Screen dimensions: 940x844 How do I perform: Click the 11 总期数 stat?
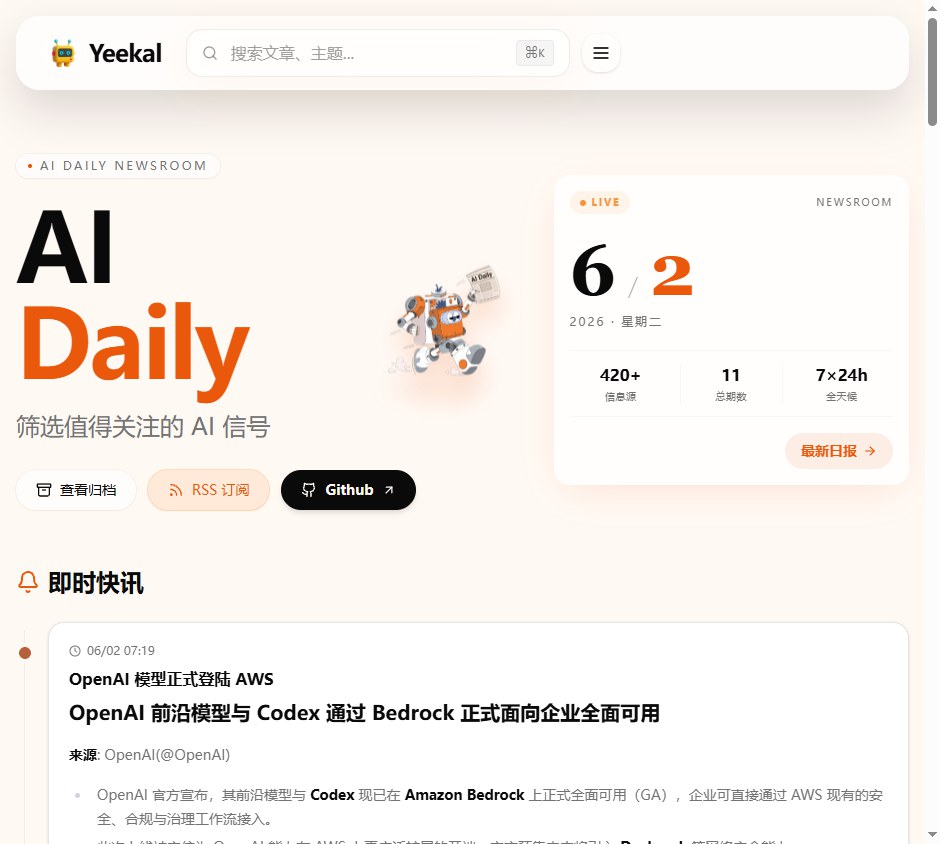click(x=731, y=384)
